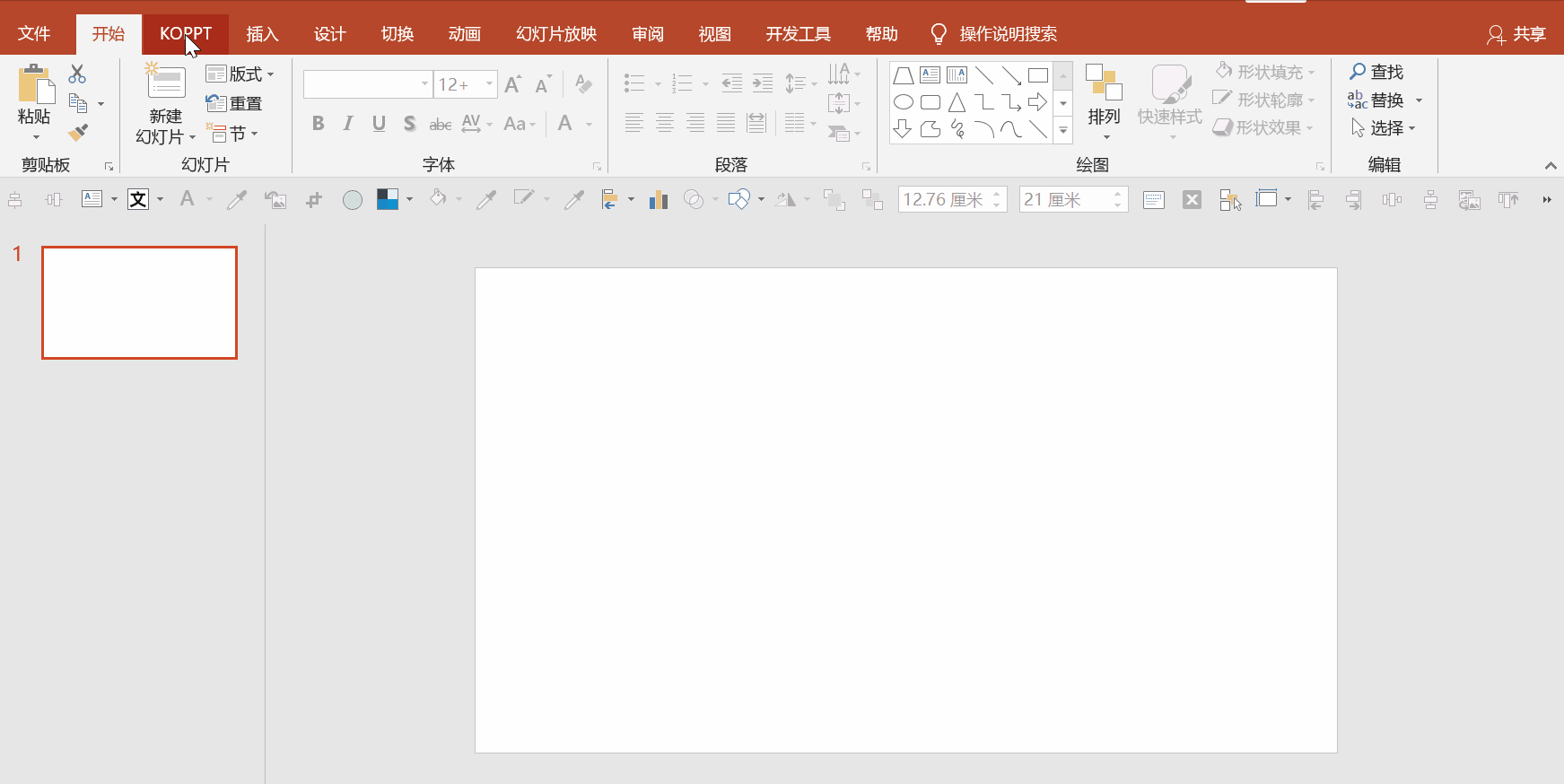Insert right arrow shape from gallery
Screen dimensions: 1564x784
coord(1038,102)
